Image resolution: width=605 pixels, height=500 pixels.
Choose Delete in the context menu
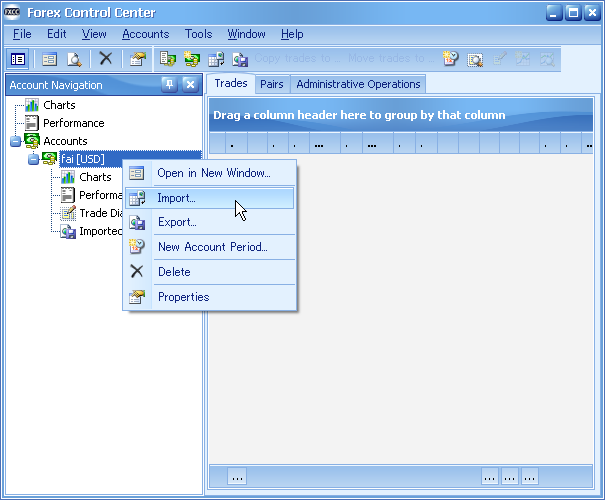pos(210,272)
